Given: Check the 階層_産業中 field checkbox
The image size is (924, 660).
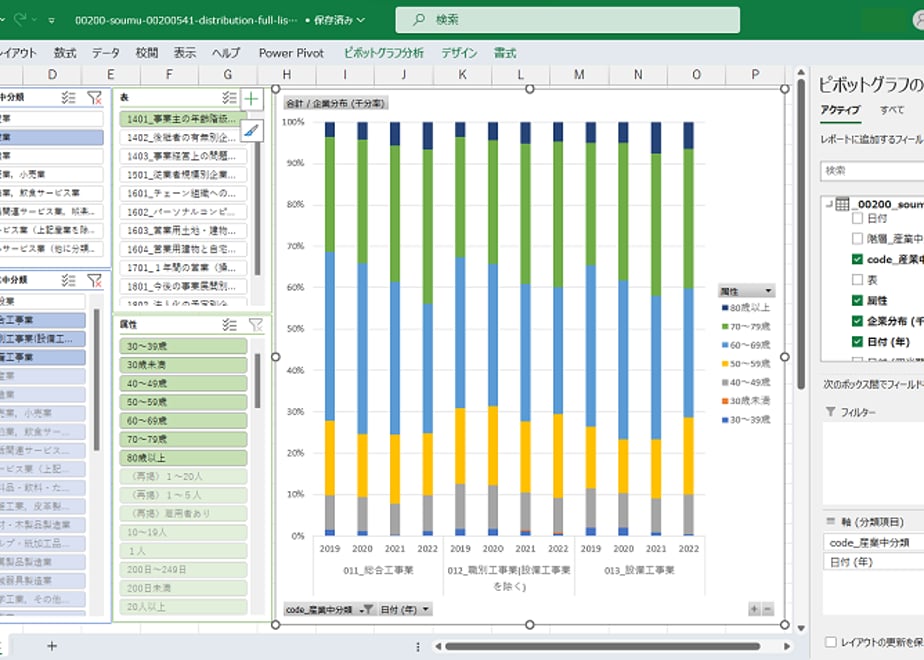Looking at the screenshot, I should click(857, 239).
